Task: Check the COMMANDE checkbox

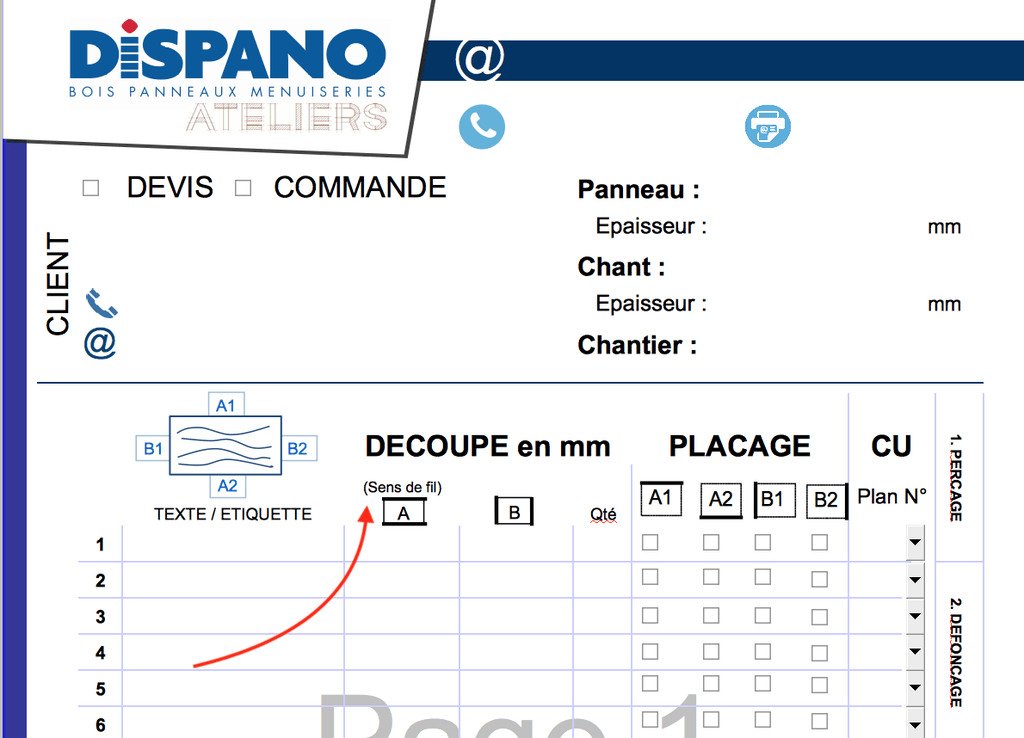Action: pos(244,188)
